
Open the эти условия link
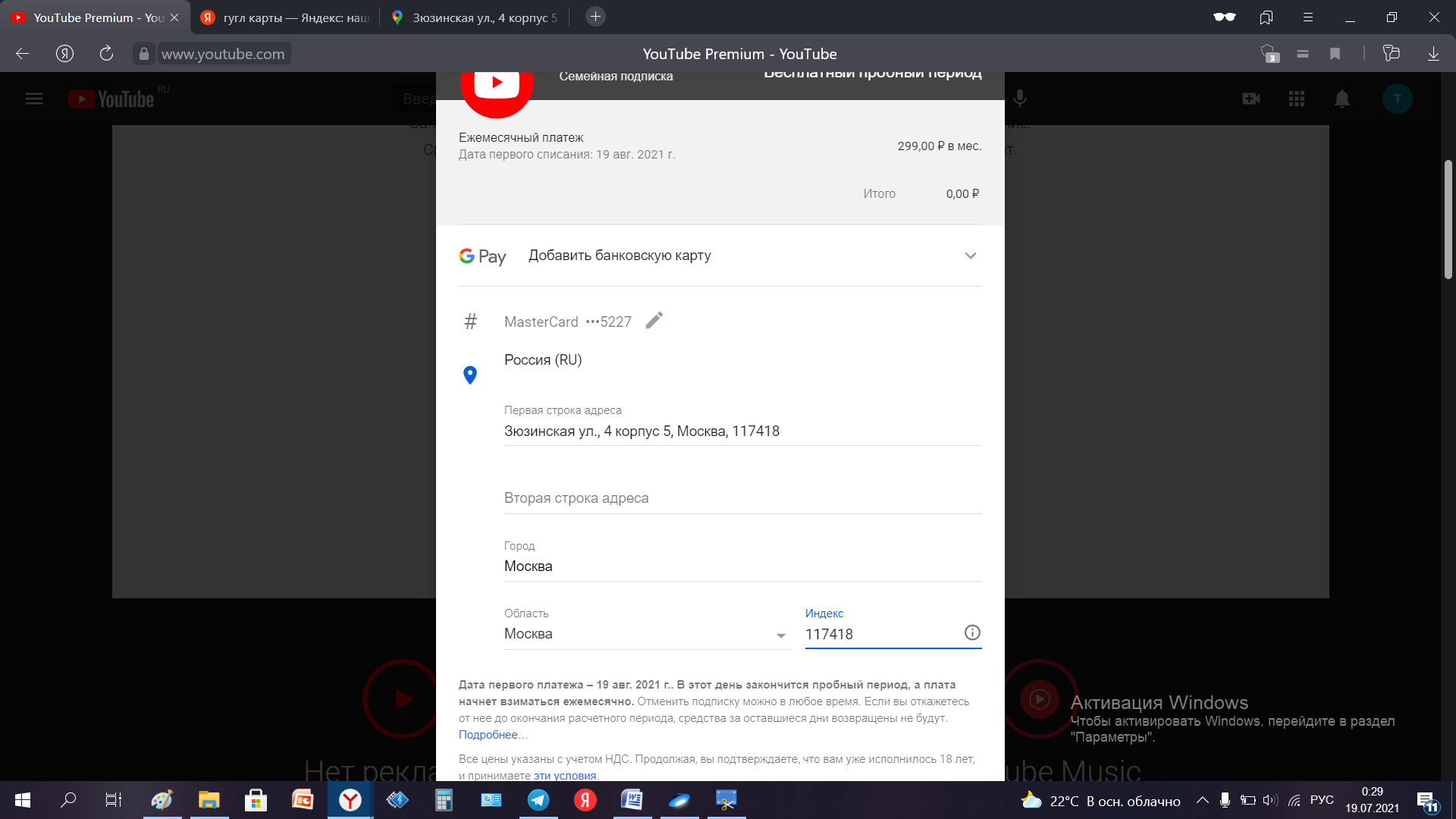[565, 776]
